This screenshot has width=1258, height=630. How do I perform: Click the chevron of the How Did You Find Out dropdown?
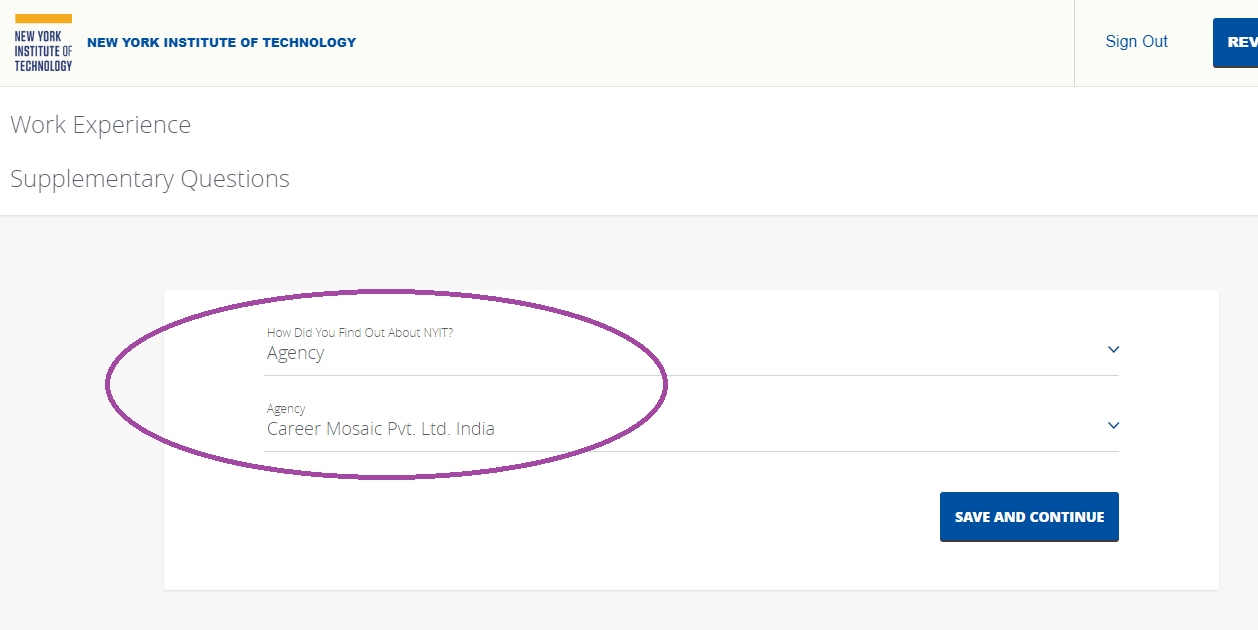pos(1114,350)
